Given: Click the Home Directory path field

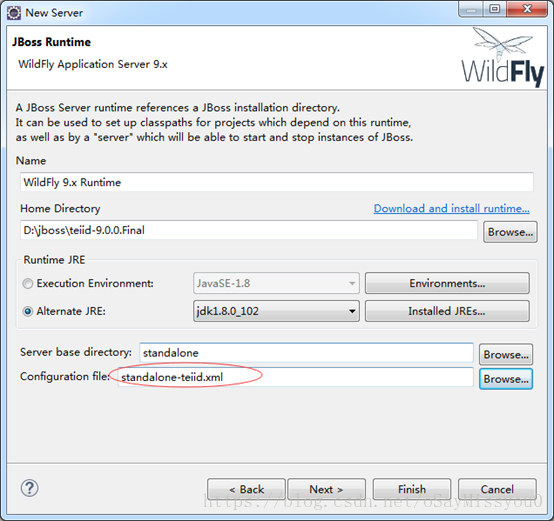Looking at the screenshot, I should click(x=249, y=230).
